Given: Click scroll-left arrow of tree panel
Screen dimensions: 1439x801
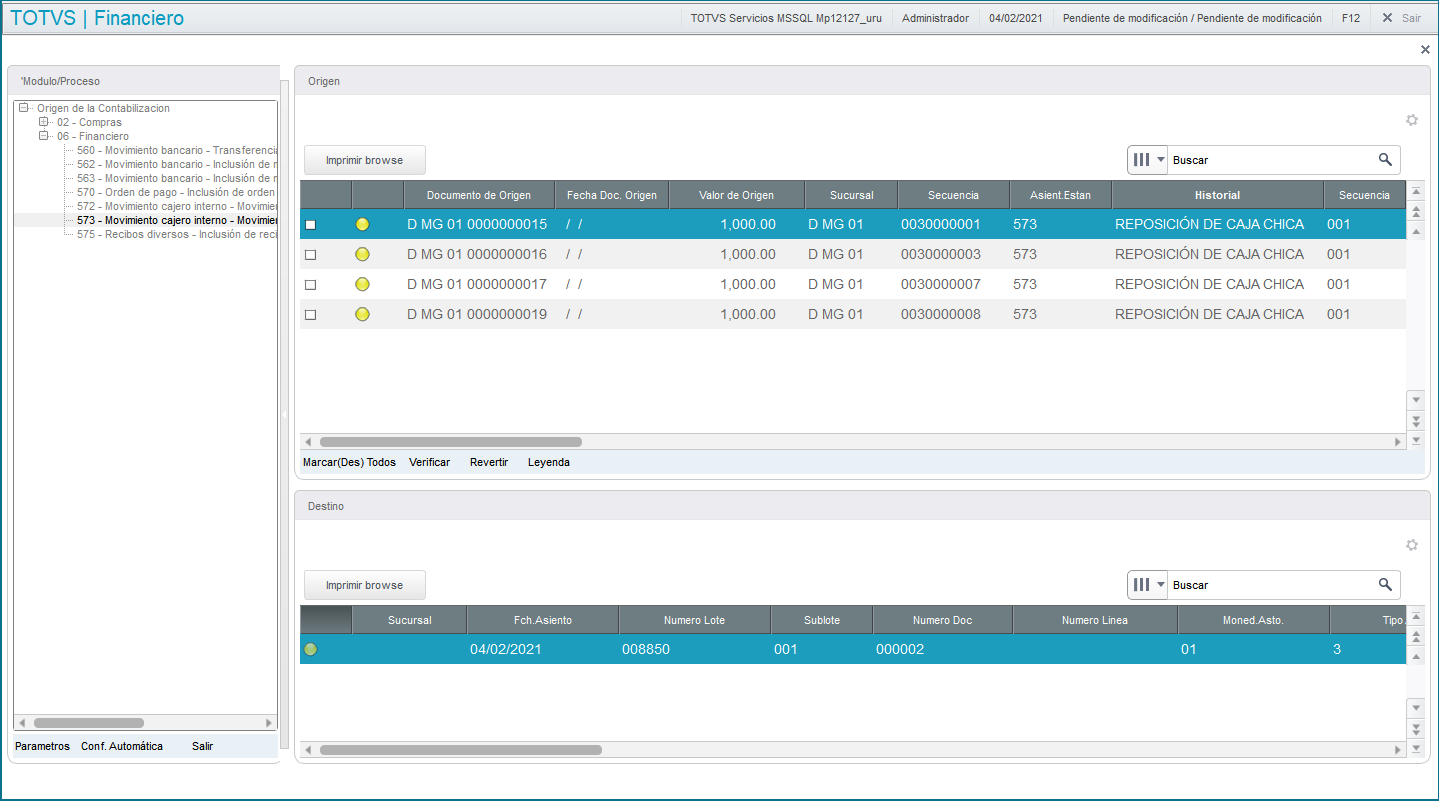Looking at the screenshot, I should (x=21, y=722).
